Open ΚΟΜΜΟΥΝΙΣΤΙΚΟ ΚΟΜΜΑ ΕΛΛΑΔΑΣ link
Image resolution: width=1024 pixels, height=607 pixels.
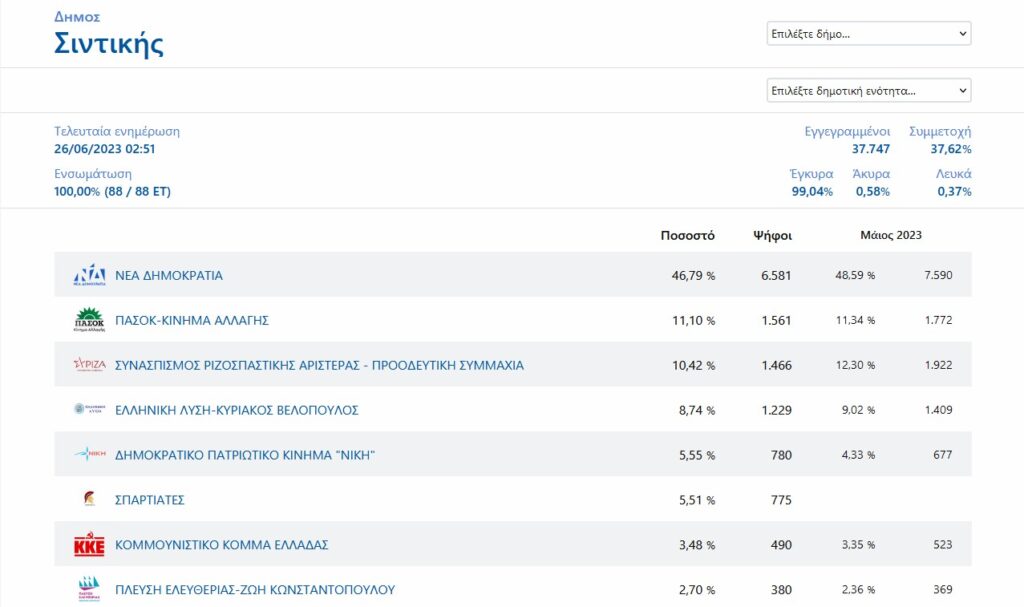(222, 545)
